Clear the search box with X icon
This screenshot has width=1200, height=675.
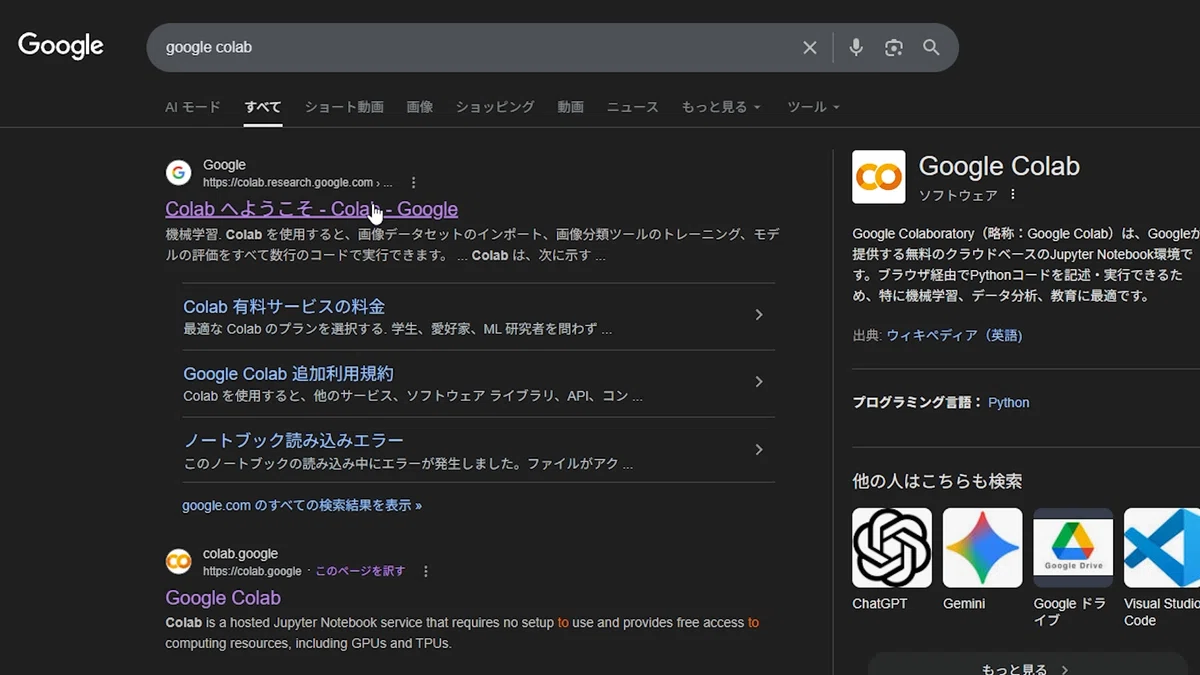click(x=810, y=48)
